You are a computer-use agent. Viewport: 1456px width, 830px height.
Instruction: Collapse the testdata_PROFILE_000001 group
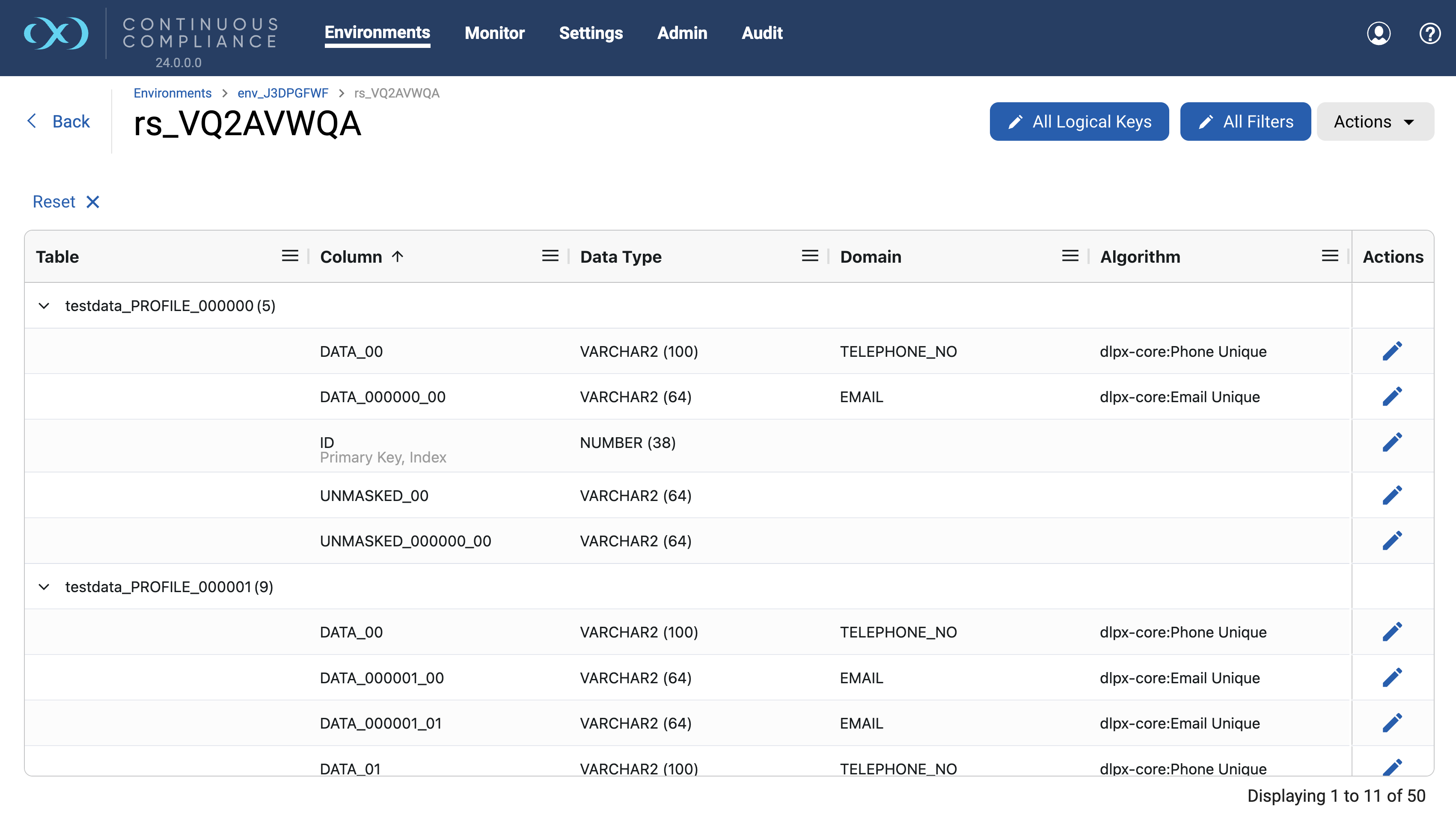pyautogui.click(x=44, y=587)
